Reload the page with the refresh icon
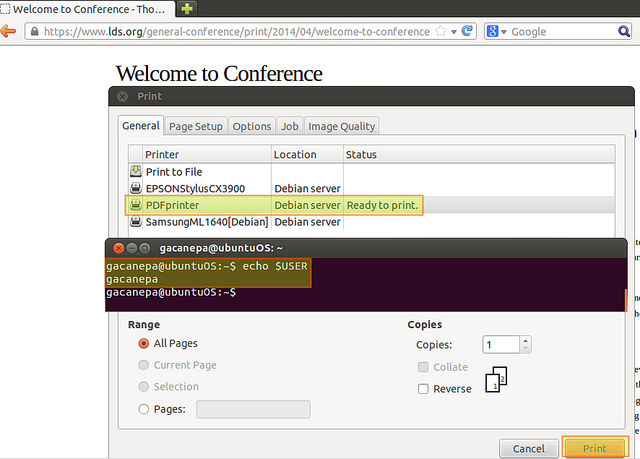 pos(467,32)
